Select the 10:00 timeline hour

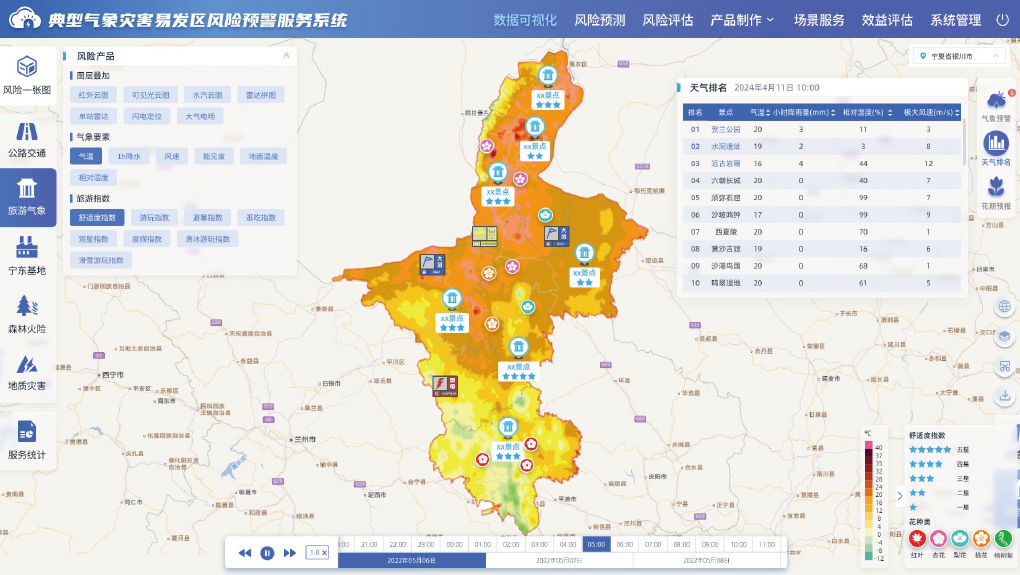coord(738,544)
